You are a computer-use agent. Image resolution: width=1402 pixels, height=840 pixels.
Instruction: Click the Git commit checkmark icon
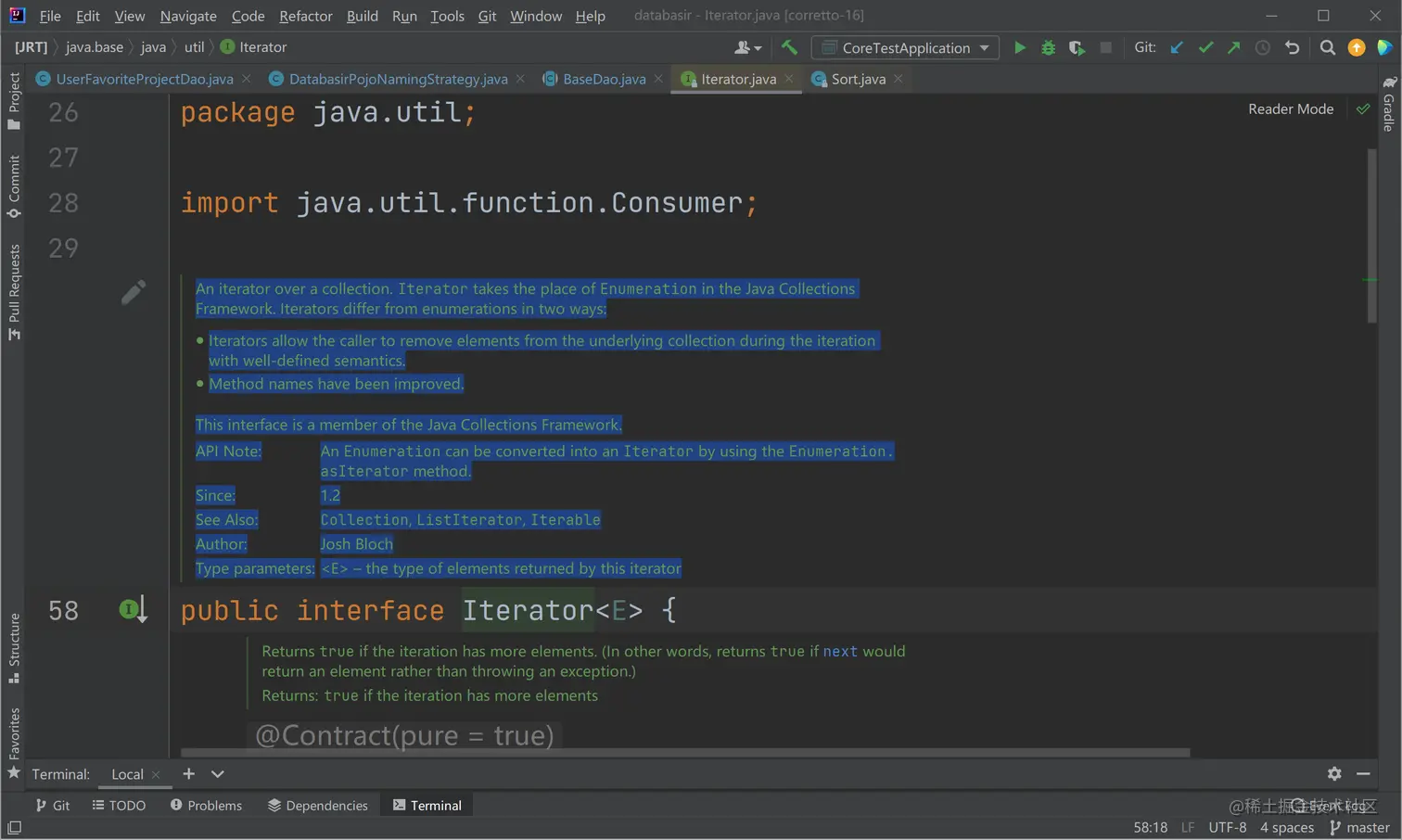click(x=1205, y=47)
